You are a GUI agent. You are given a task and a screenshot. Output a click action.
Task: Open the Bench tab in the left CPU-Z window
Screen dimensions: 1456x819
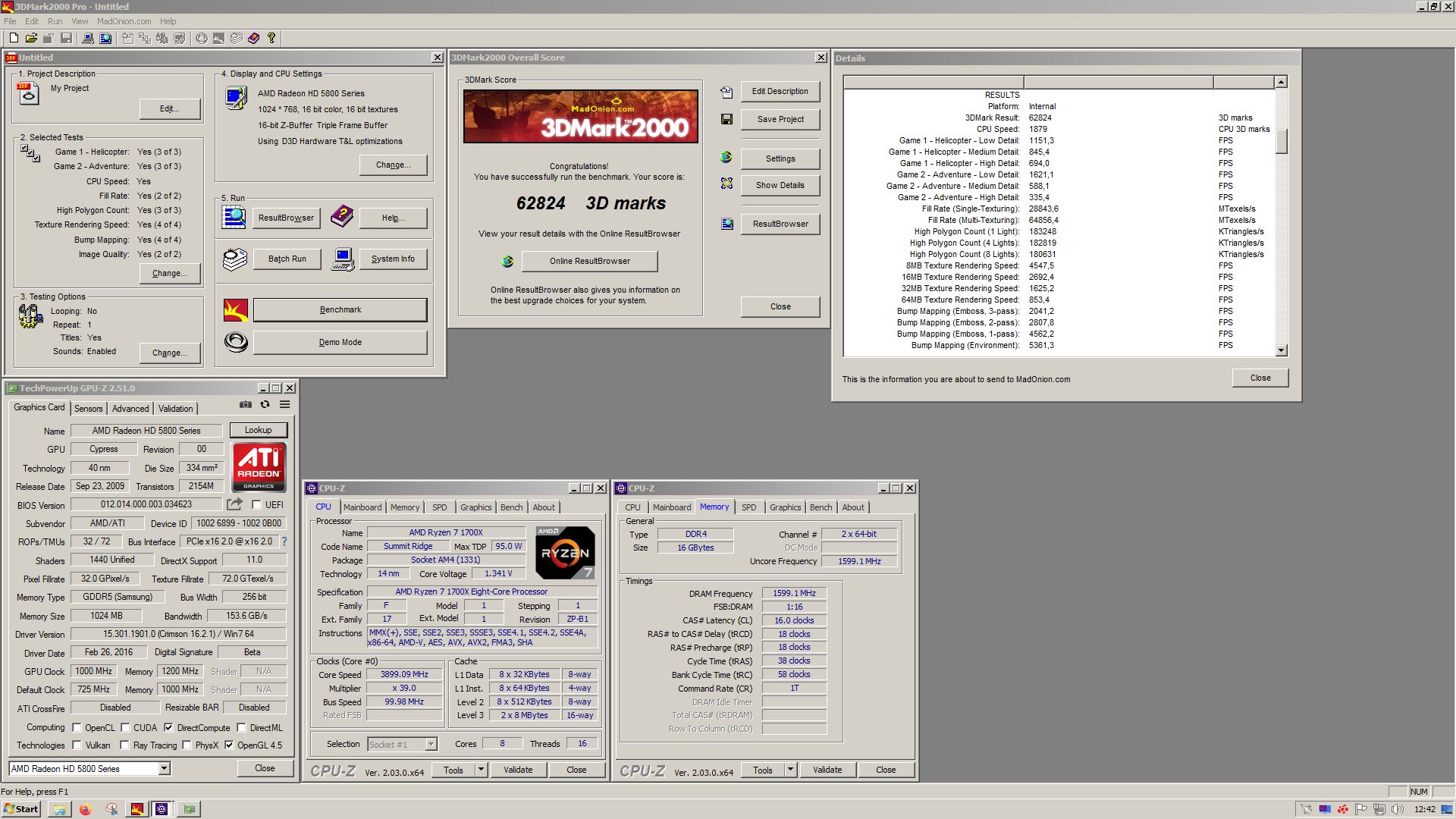511,507
